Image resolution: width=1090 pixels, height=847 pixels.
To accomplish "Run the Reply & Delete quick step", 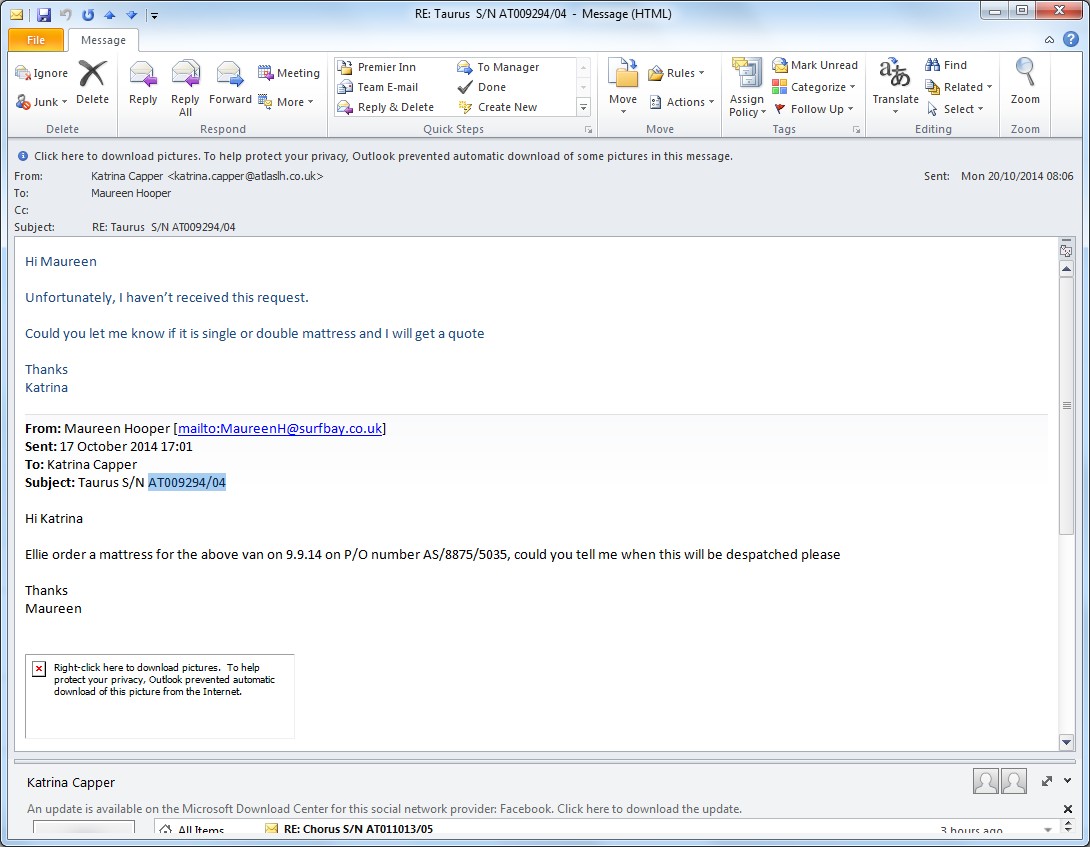I will pyautogui.click(x=386, y=107).
